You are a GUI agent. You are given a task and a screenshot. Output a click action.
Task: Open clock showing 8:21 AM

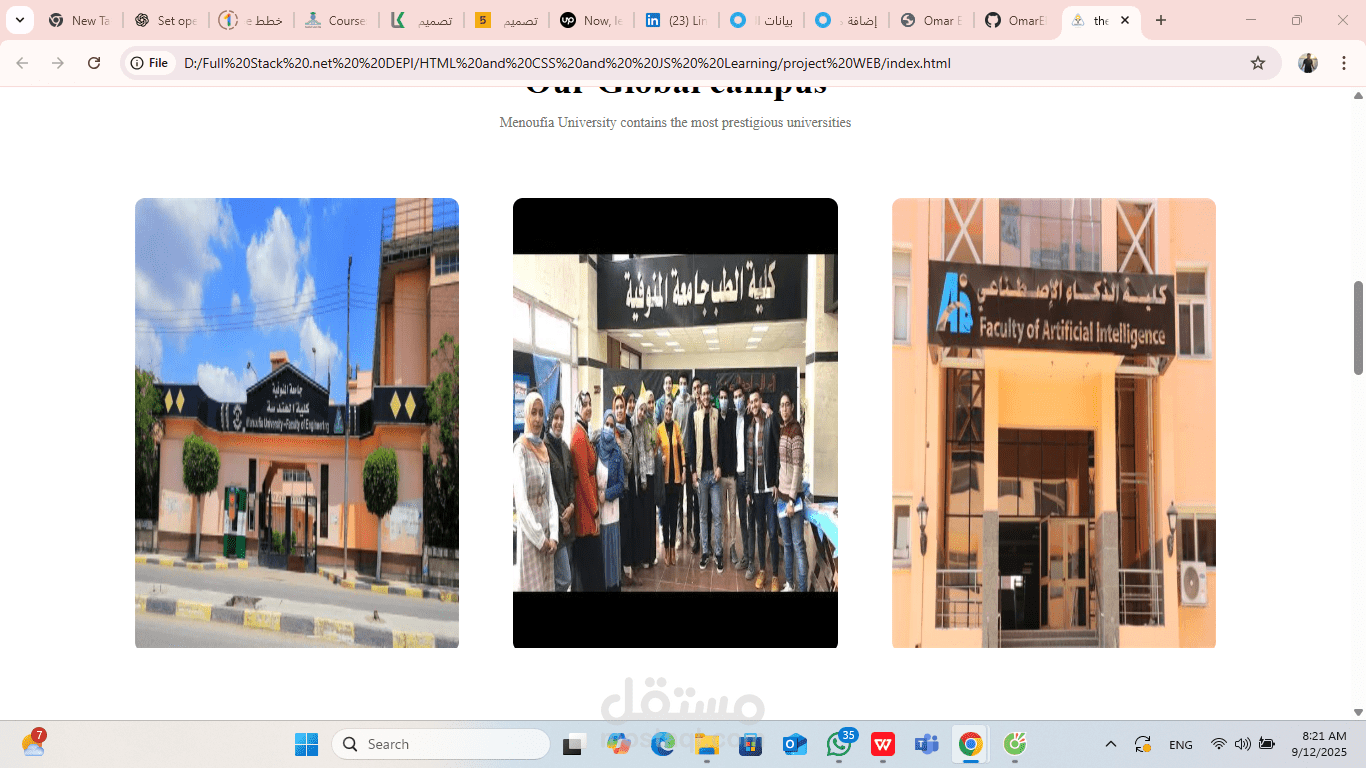(1318, 744)
